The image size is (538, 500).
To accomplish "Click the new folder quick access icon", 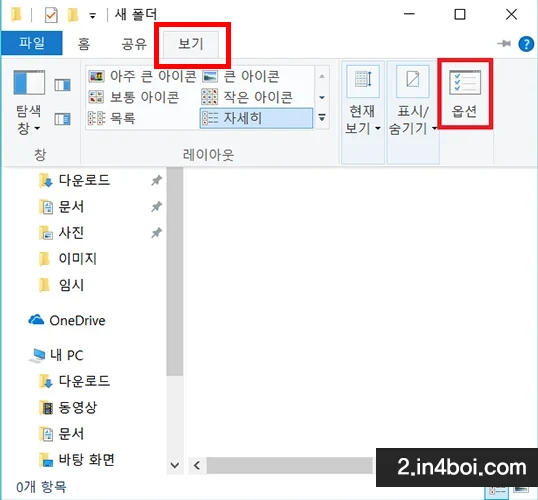I will [x=73, y=15].
